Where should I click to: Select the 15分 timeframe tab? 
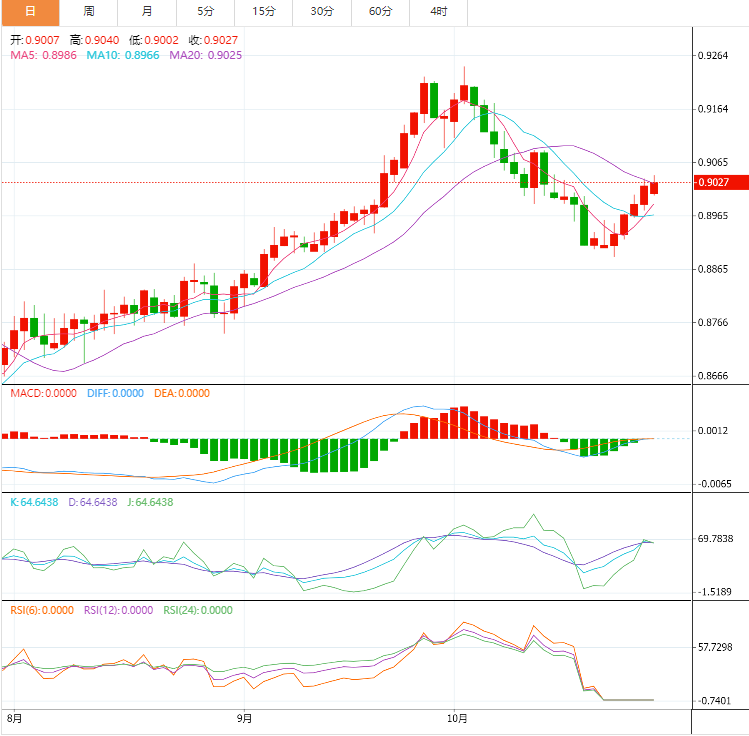click(x=264, y=12)
